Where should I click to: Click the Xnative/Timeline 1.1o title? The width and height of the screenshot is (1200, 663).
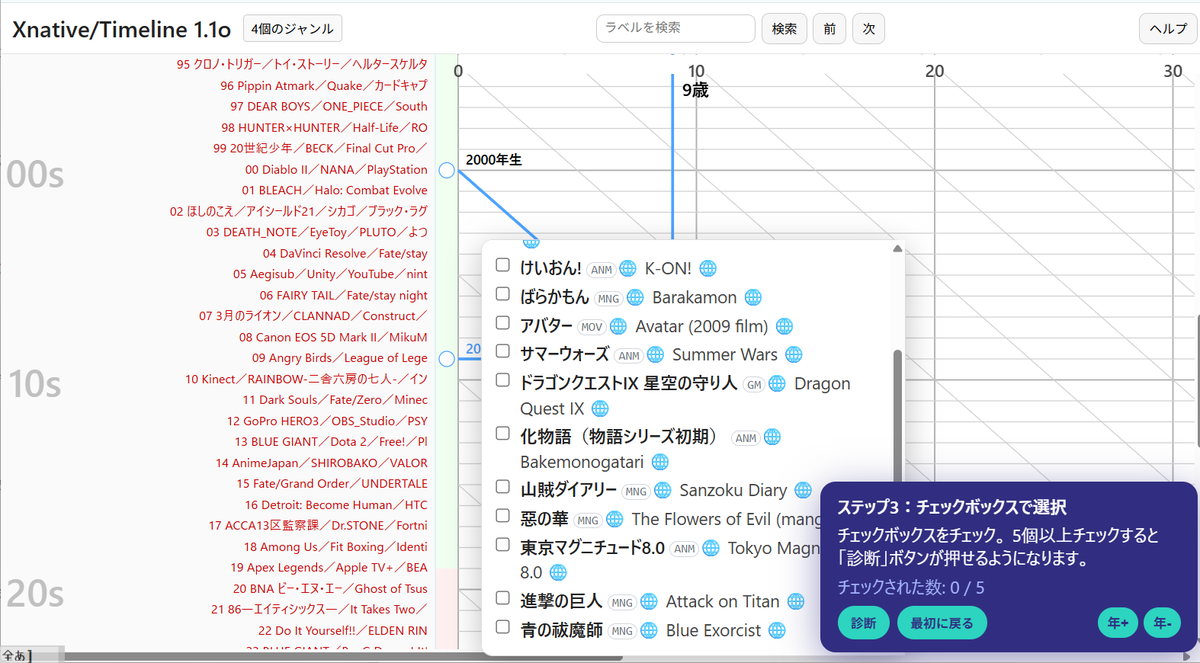click(122, 30)
